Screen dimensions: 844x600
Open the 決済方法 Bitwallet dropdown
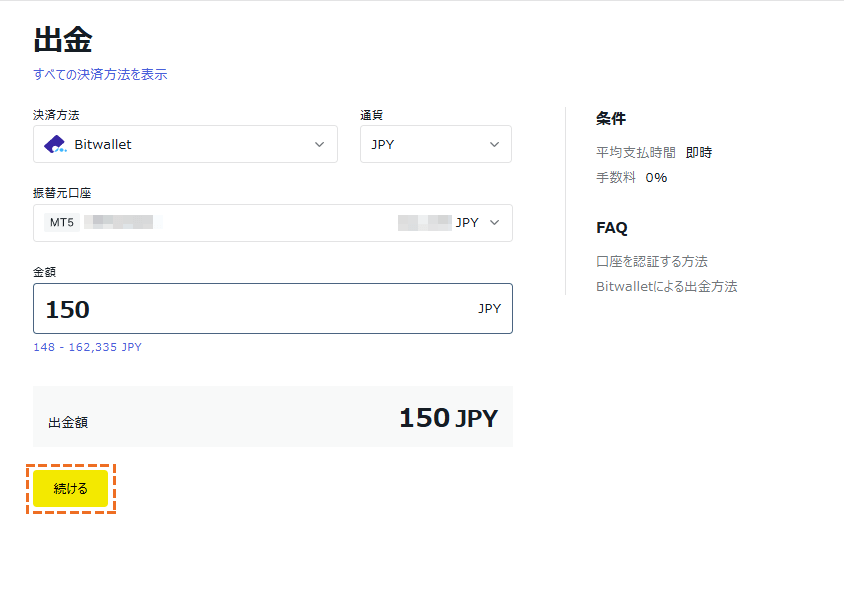(185, 144)
